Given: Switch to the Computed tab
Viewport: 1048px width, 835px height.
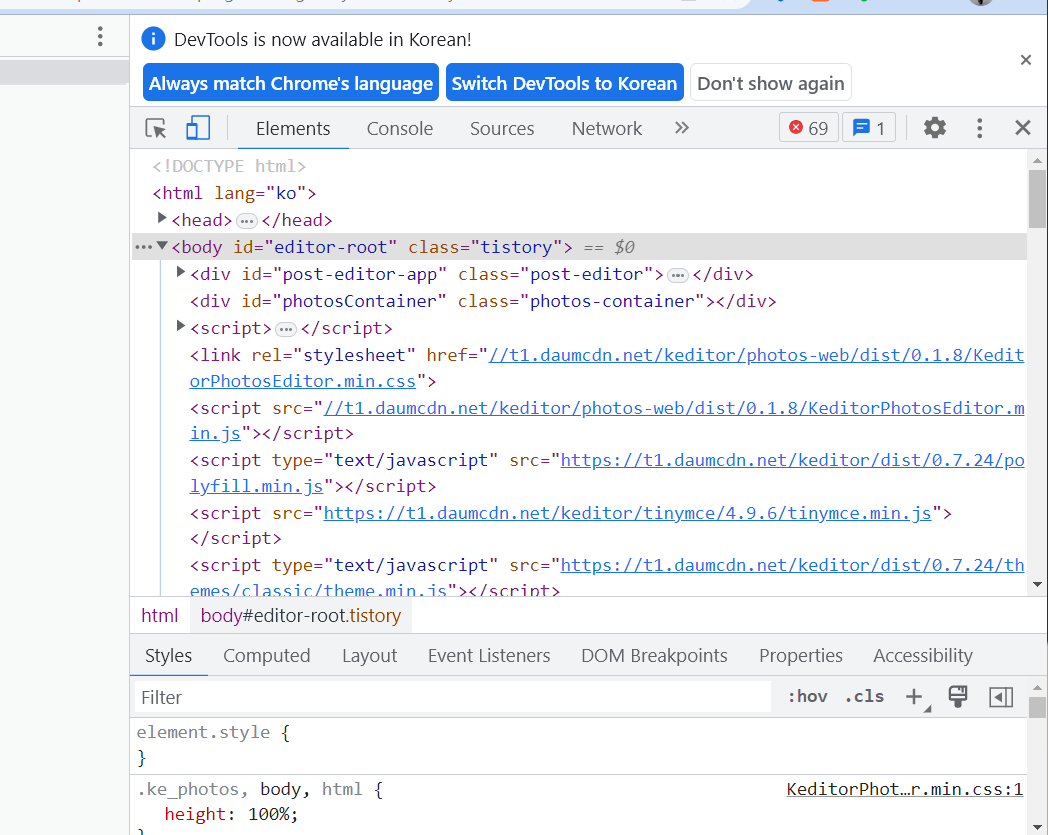Looking at the screenshot, I should [x=267, y=655].
